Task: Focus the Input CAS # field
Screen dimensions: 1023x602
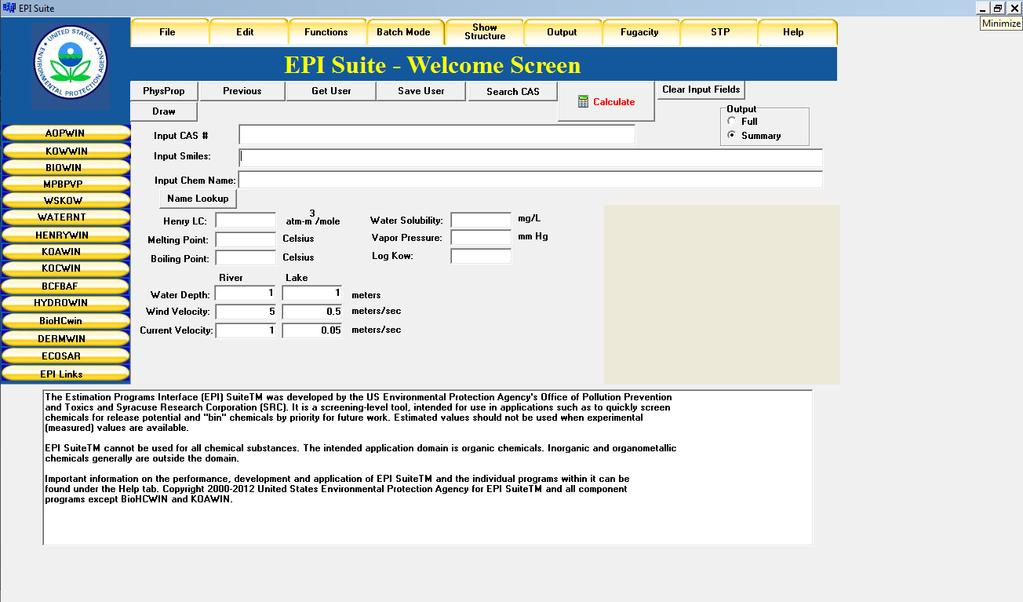Action: tap(436, 135)
